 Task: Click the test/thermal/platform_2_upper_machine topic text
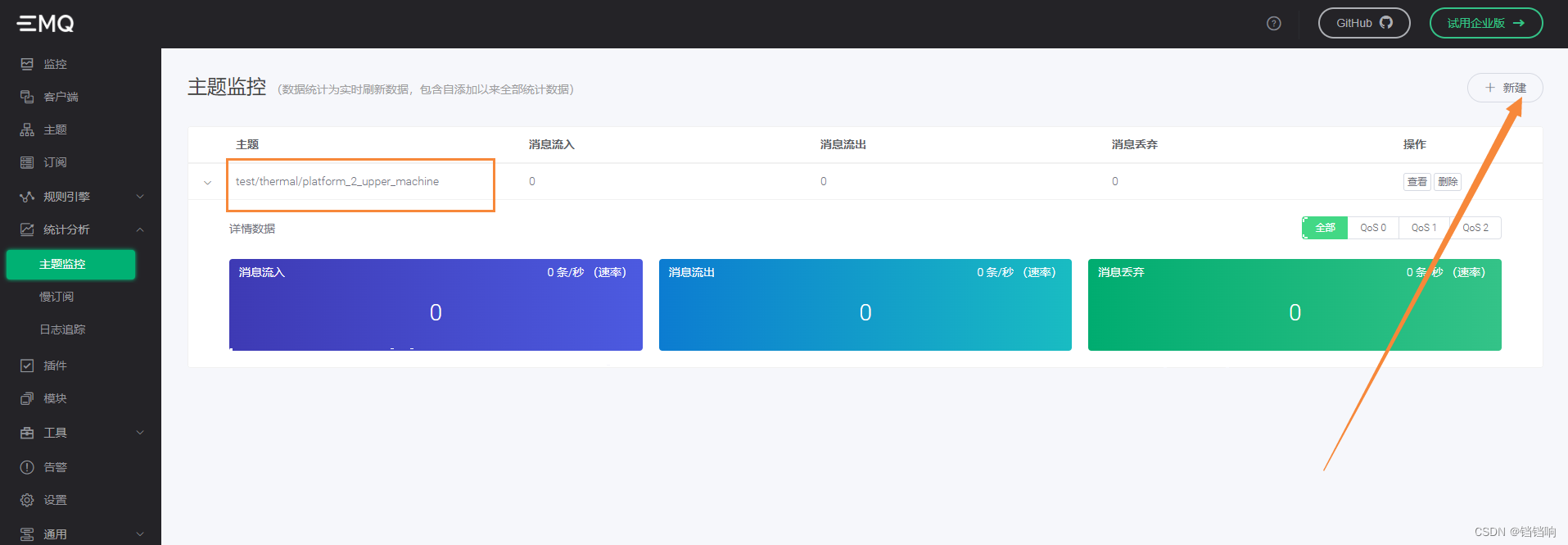tap(337, 182)
